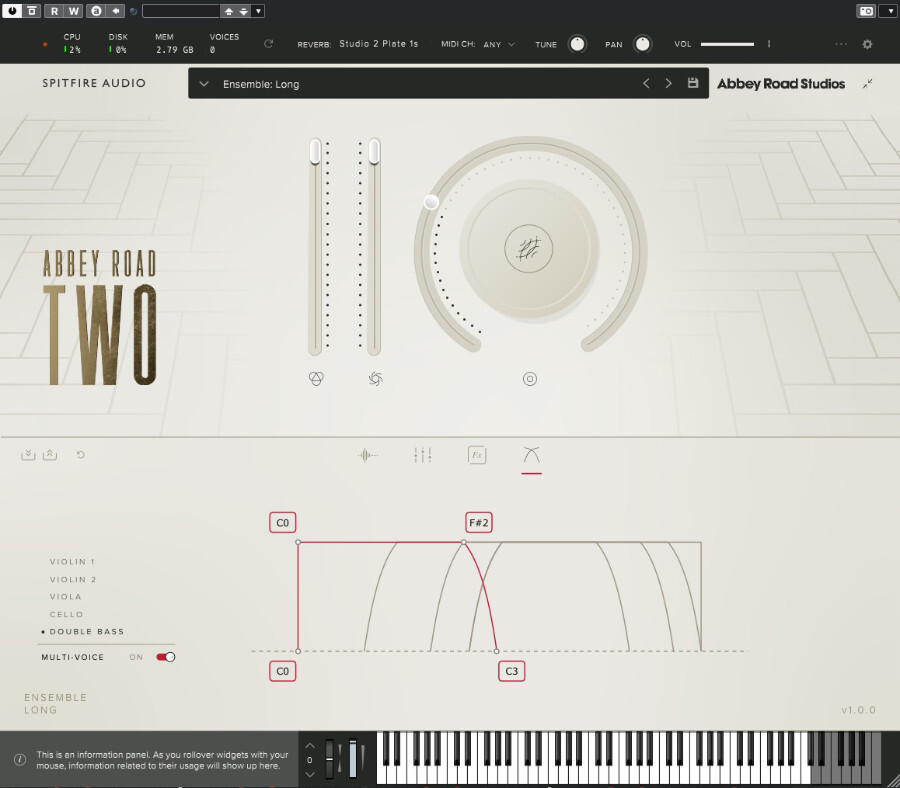Click the dynamics slider handle on right fader
This screenshot has height=788, width=900.
coord(374,152)
